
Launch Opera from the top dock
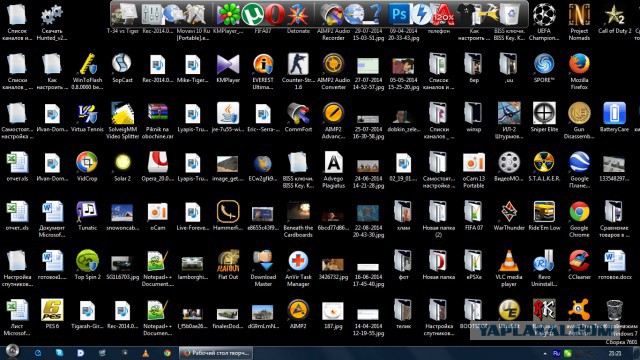coord(274,14)
